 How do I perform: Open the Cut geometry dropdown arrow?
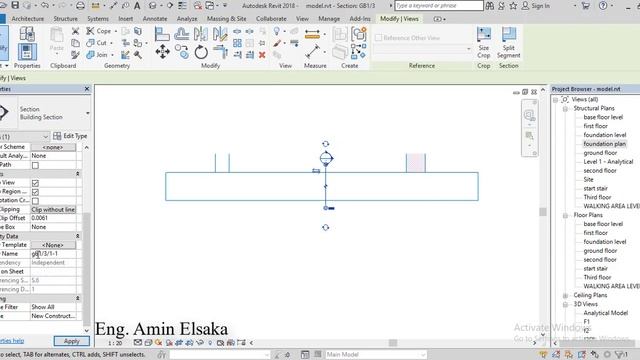(111, 43)
